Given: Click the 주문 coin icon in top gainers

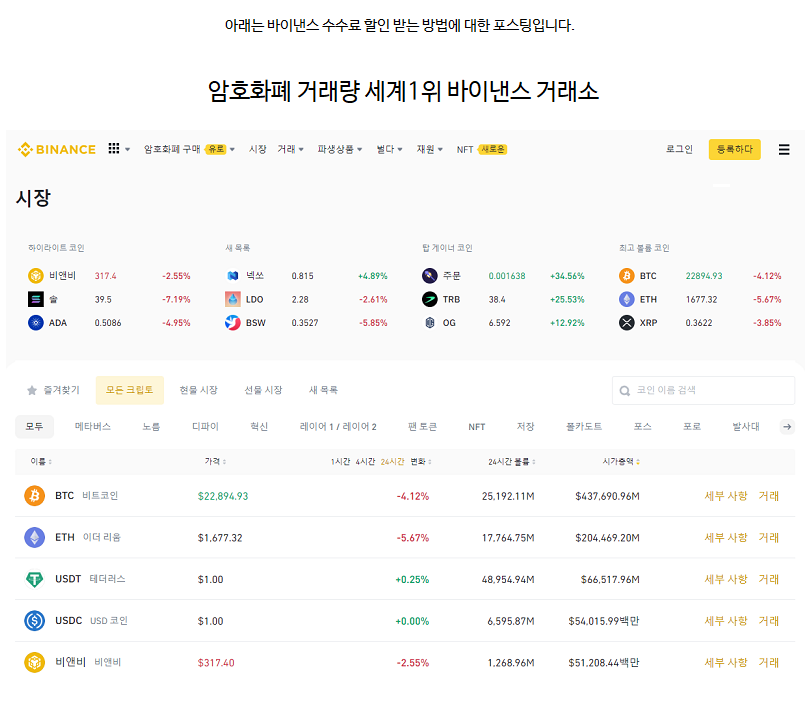Looking at the screenshot, I should 430,276.
